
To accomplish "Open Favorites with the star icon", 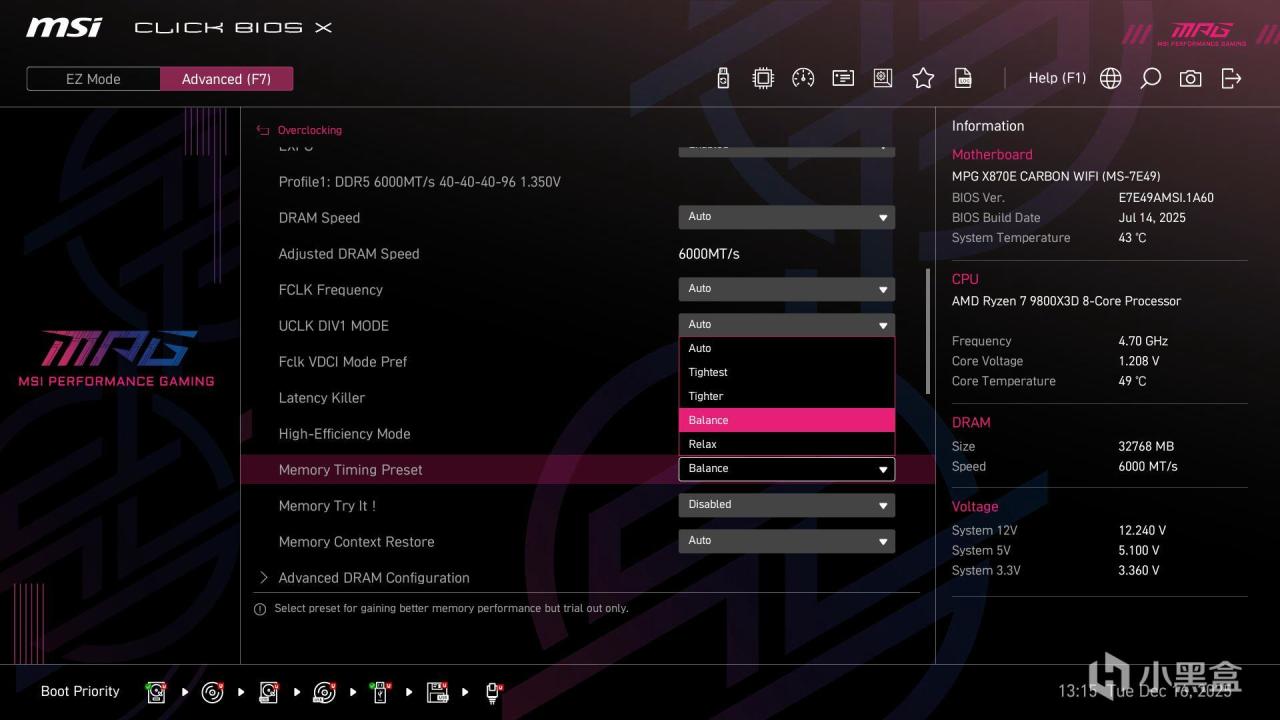I will tap(923, 78).
